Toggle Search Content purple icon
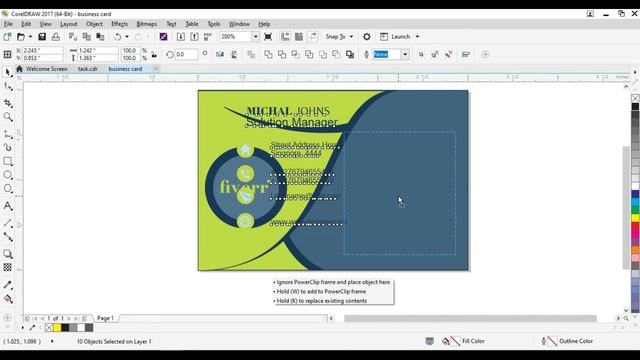 pos(163,37)
